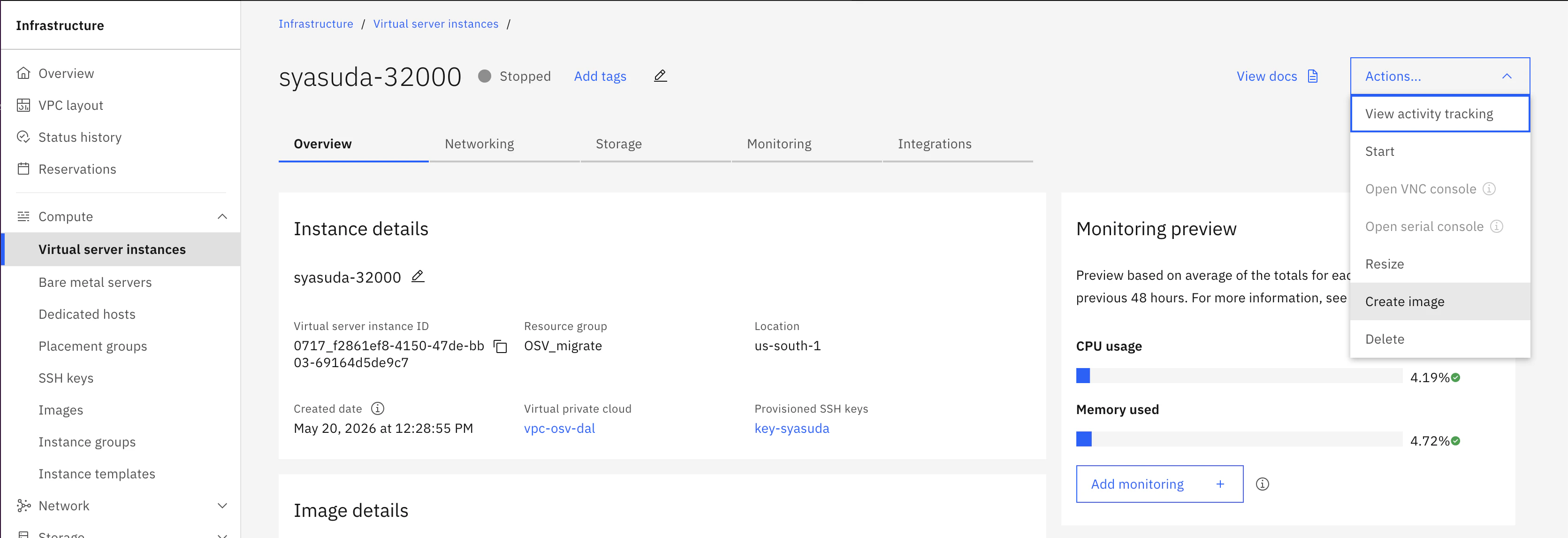Click Virtual server instances breadcrumb link

[436, 24]
